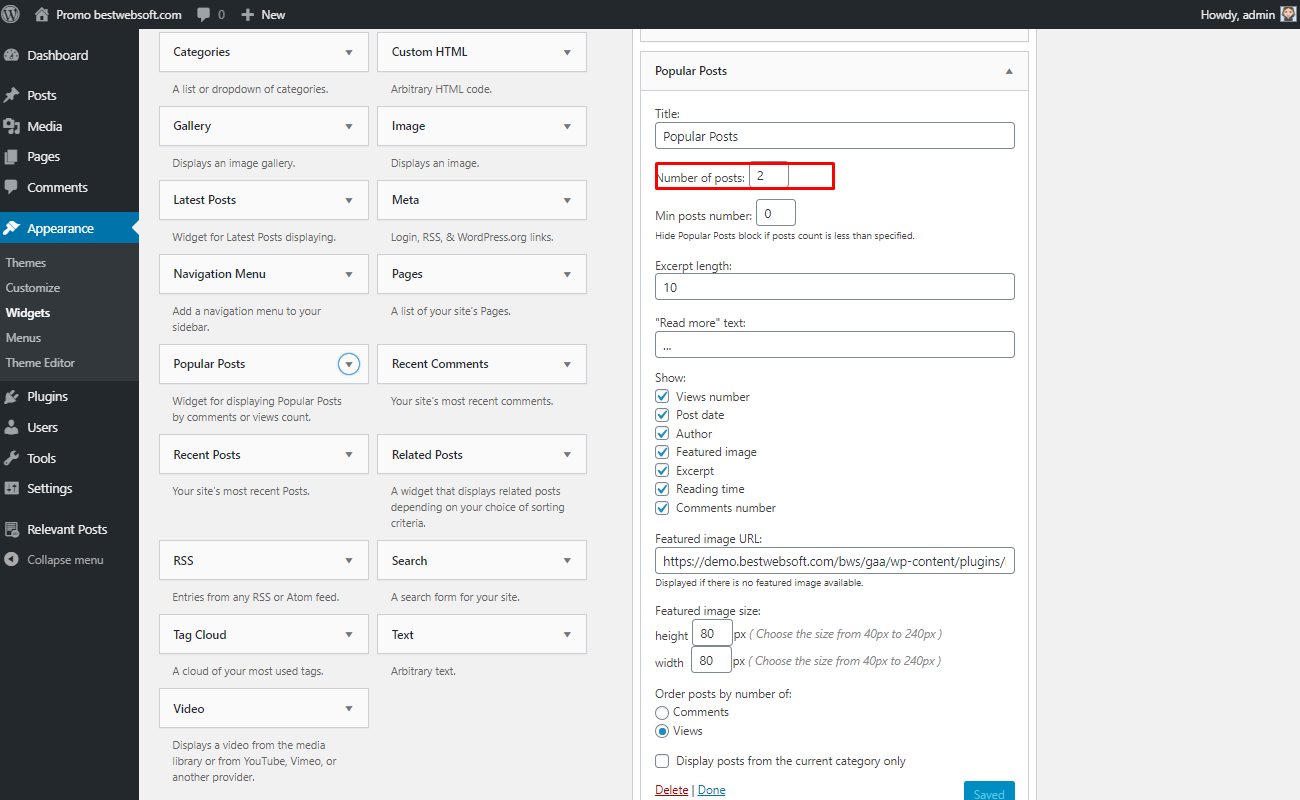Expand the RSS widget

[x=349, y=561]
